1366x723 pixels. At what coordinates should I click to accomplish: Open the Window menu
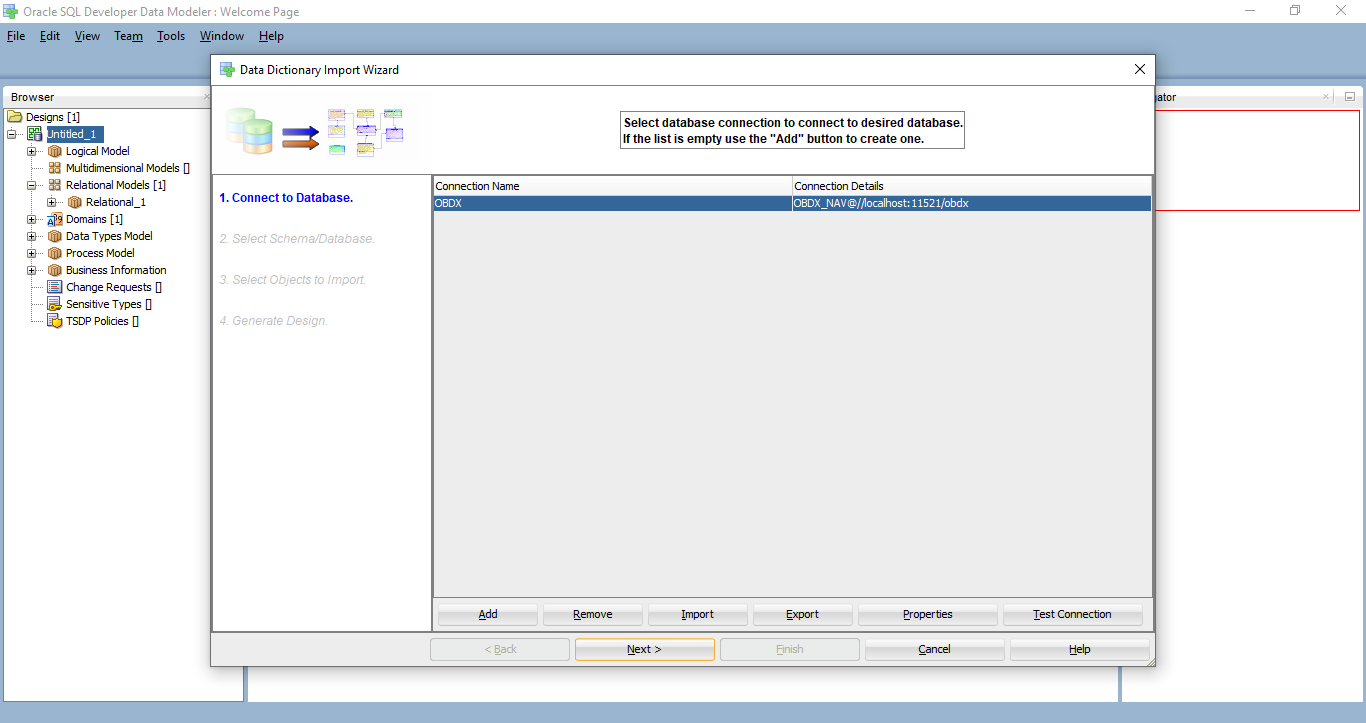(x=222, y=36)
